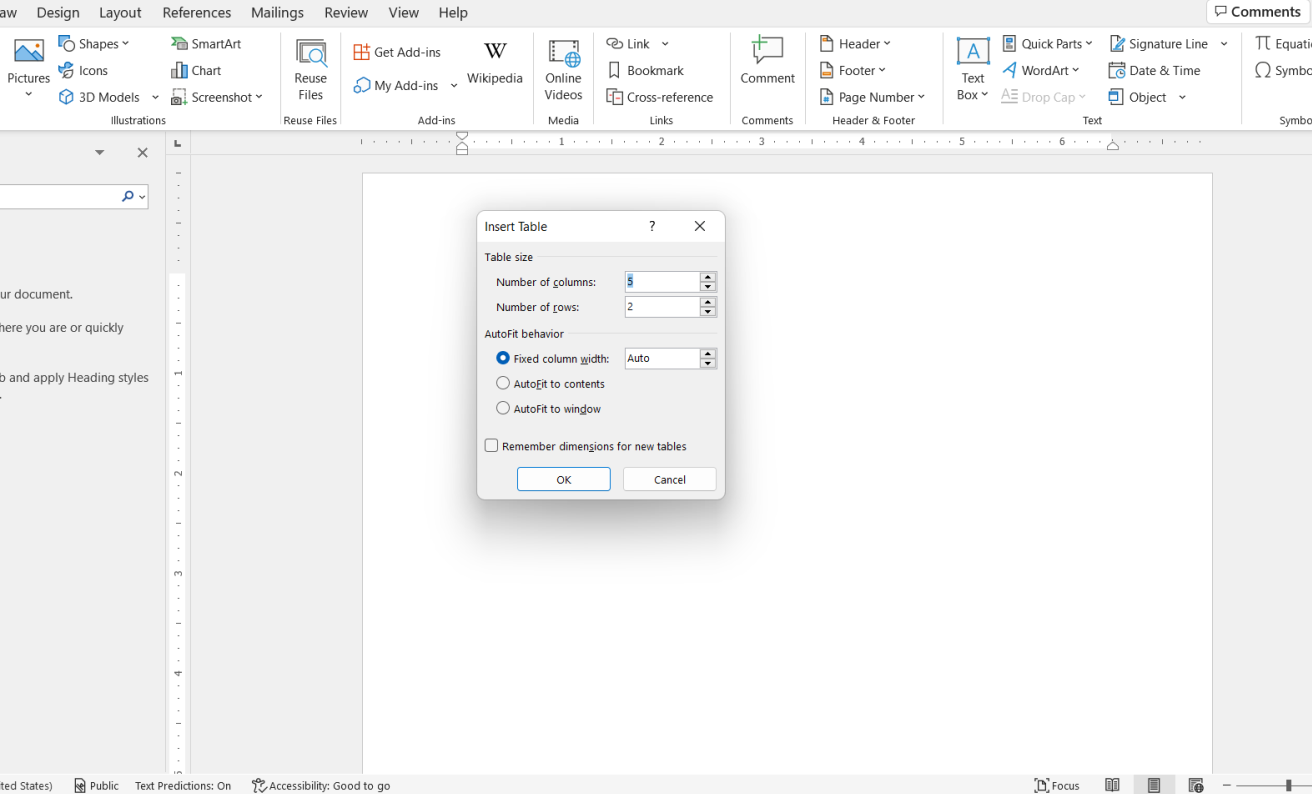Image resolution: width=1312 pixels, height=794 pixels.
Task: Open 3D Models insert option
Action: [x=99, y=97]
